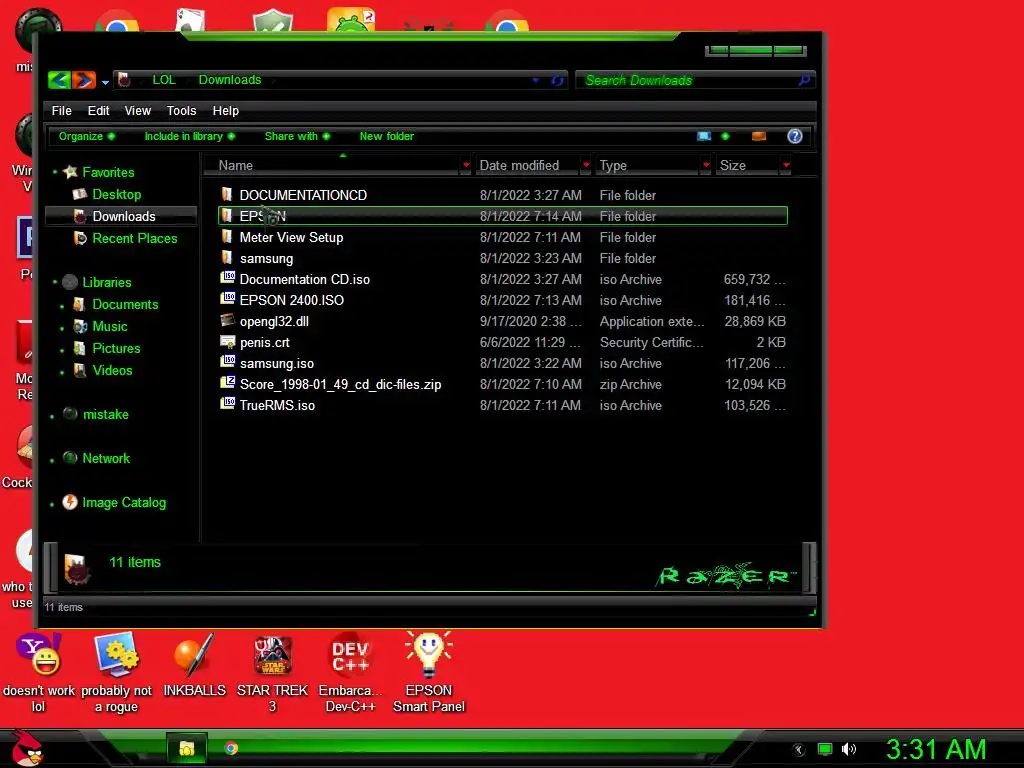Open the Pictures library
1024x768 pixels.
(116, 348)
